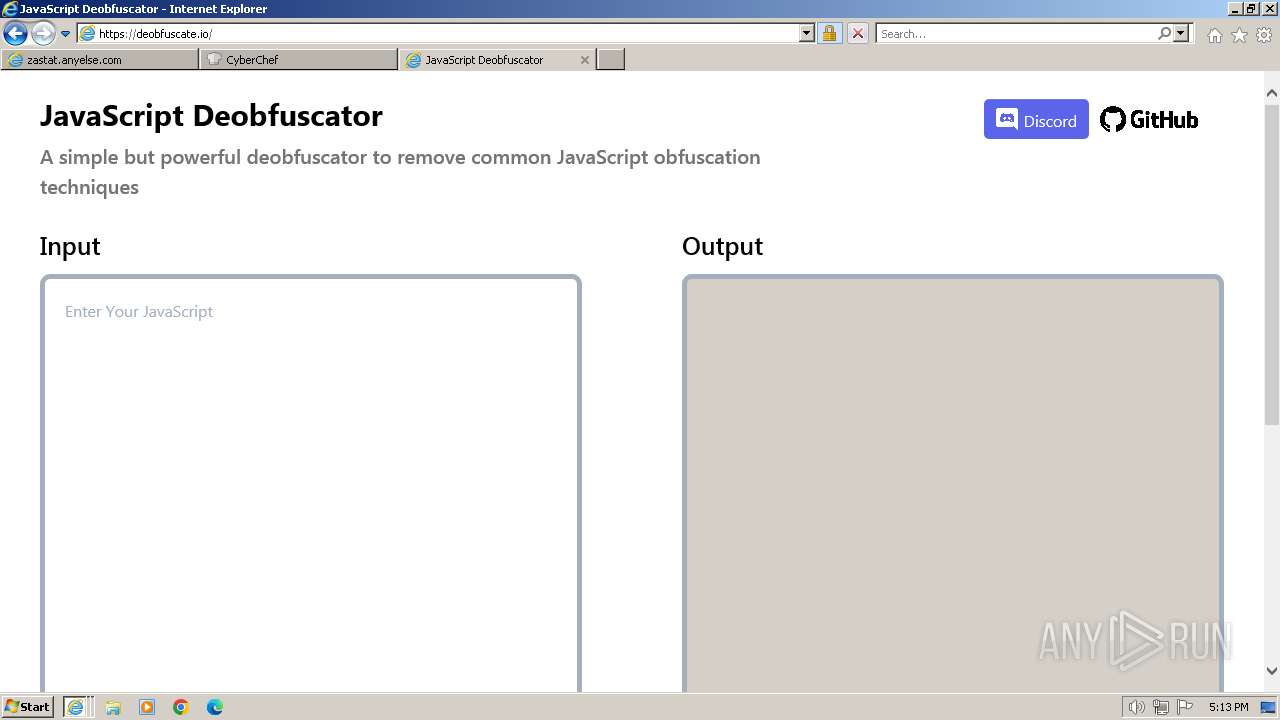Viewport: 1280px width, 720px height.
Task: Click the browser Forward arrow button
Action: (x=43, y=34)
